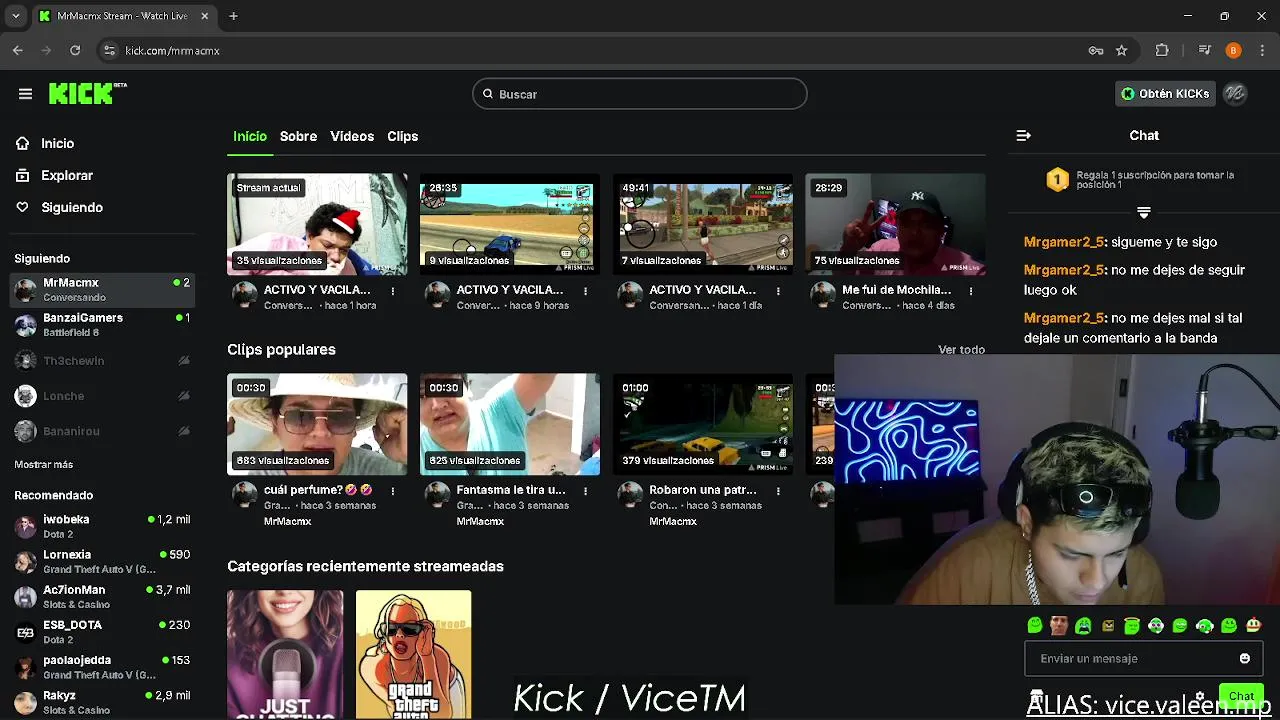Insert the last robot emote
This screenshot has width=1280, height=720.
click(1253, 626)
